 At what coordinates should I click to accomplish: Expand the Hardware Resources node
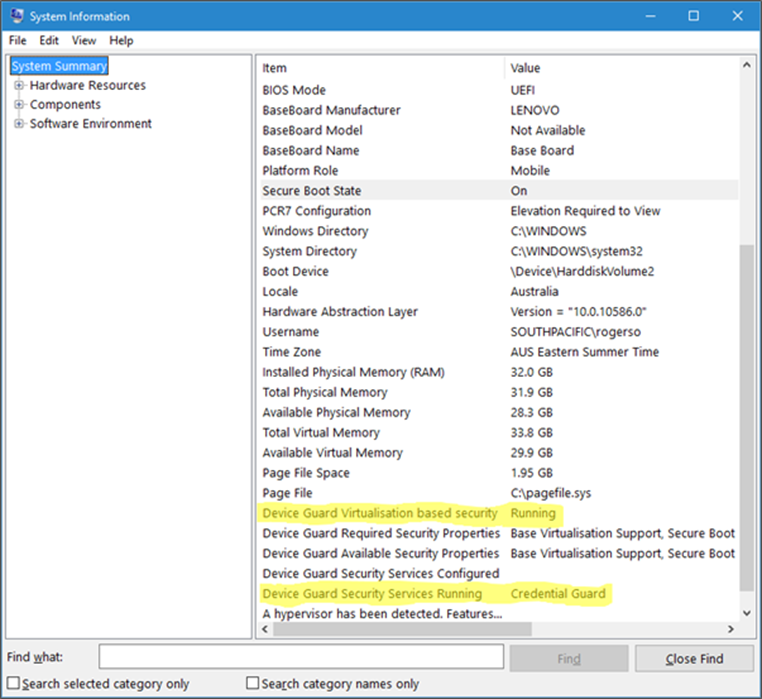(x=19, y=86)
